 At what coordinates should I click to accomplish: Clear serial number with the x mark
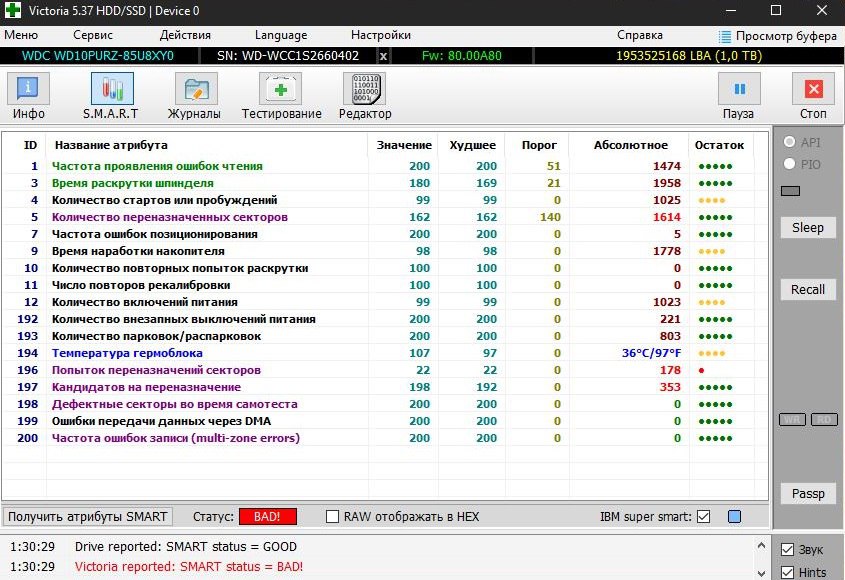(x=383, y=56)
